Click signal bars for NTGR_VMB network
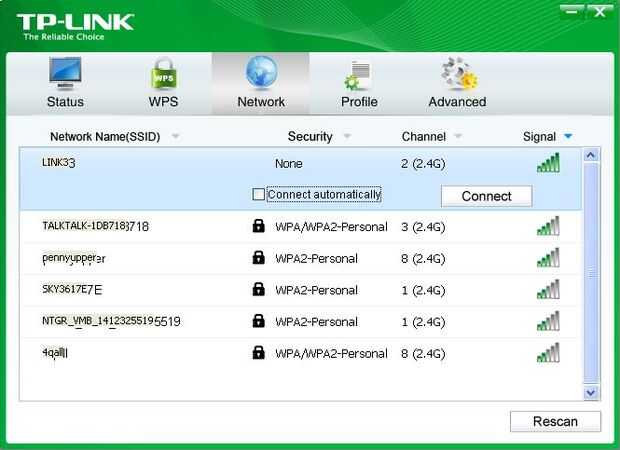Image resolution: width=620 pixels, height=450 pixels. coord(548,321)
